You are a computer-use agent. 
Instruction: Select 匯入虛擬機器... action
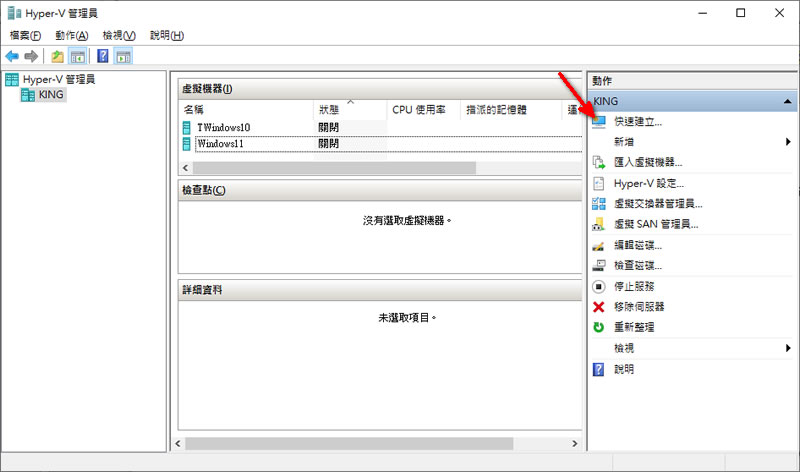click(648, 163)
